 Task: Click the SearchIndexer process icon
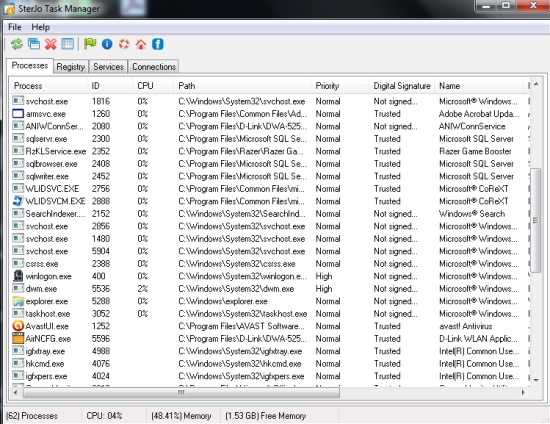(18, 213)
